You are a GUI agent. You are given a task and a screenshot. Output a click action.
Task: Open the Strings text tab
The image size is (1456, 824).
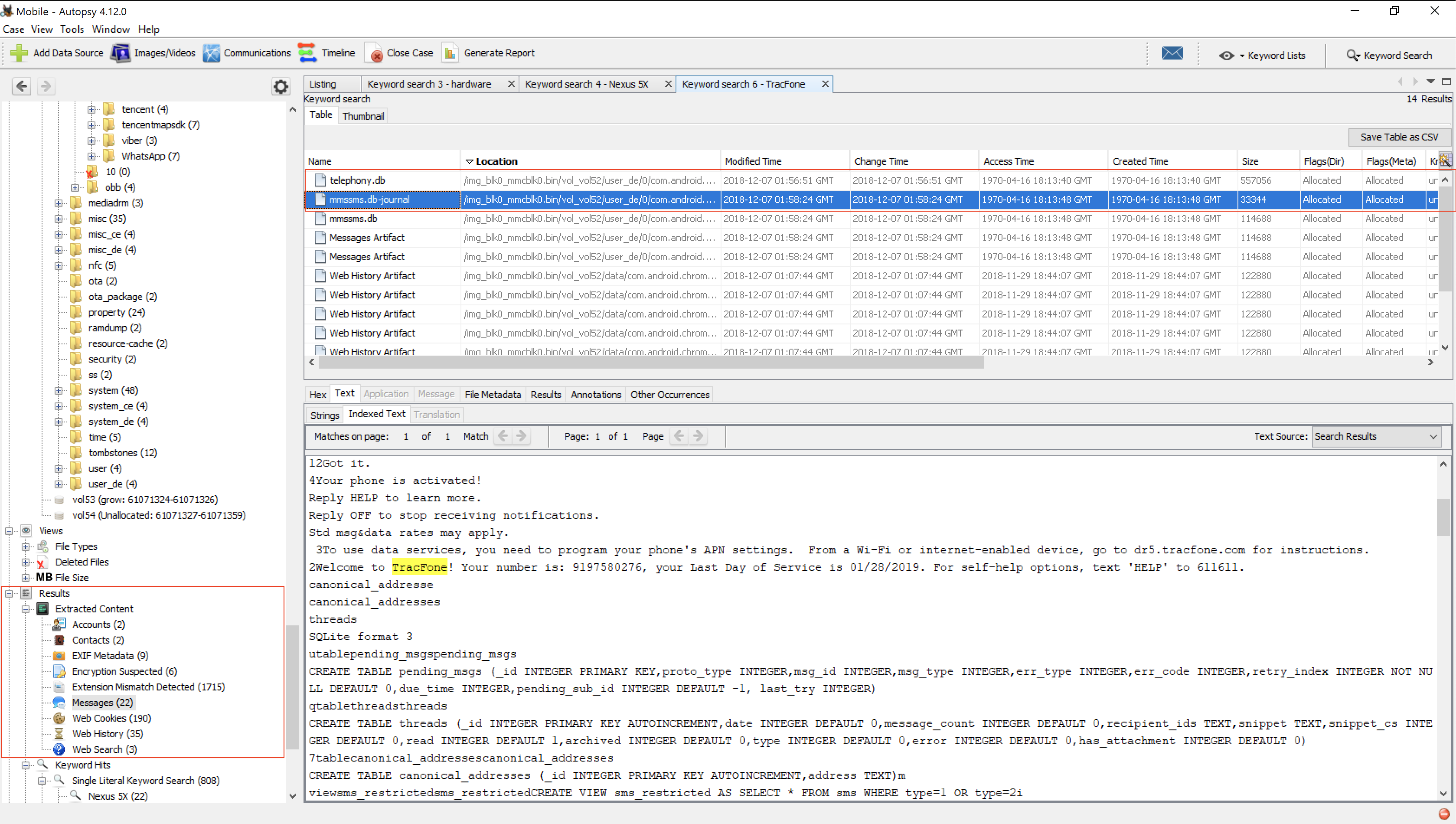click(x=325, y=415)
